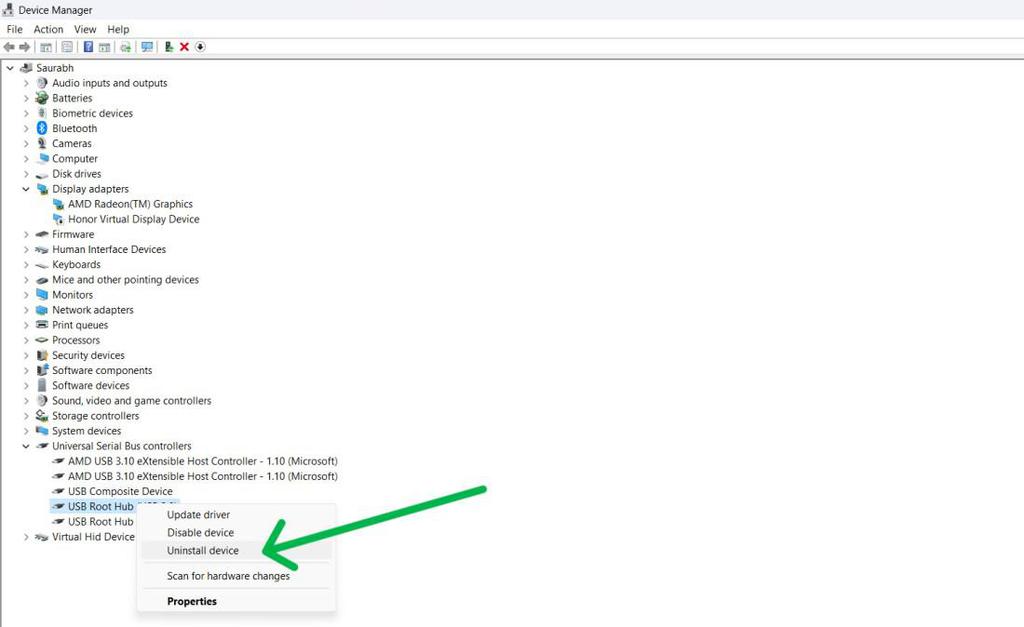Viewport: 1024px width, 627px height.
Task: Open the File menu
Action: point(14,29)
